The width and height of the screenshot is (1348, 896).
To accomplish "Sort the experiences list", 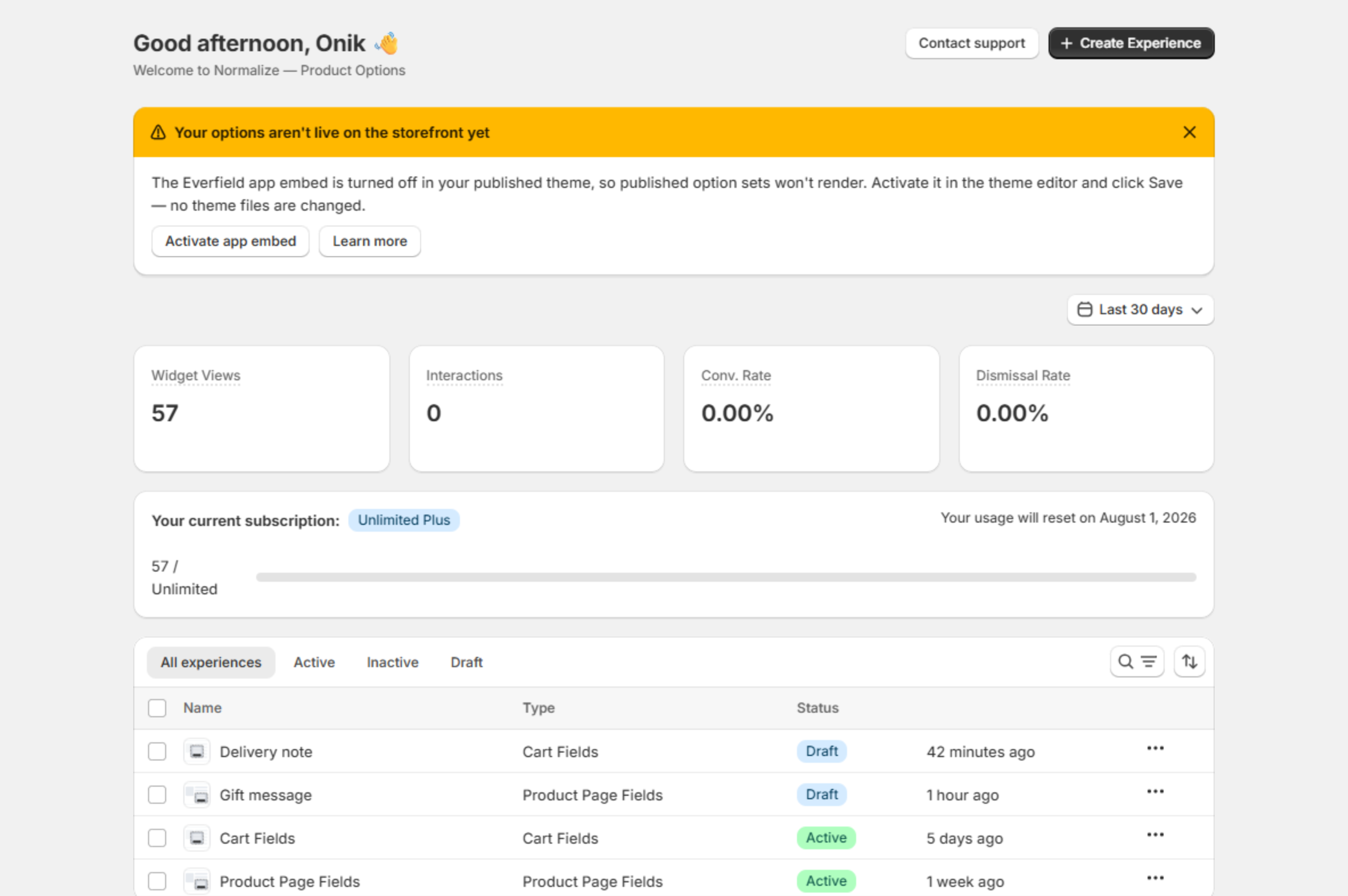I will click(1189, 661).
